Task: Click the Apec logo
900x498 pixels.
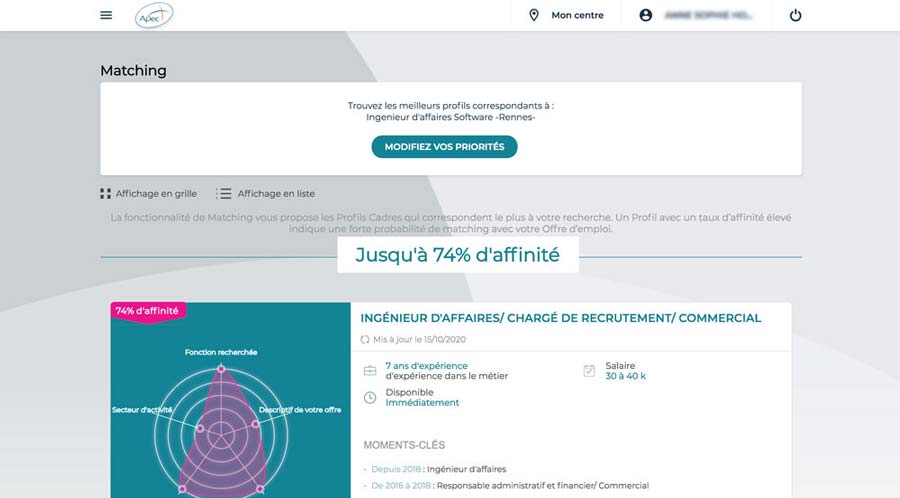Action: tap(154, 15)
